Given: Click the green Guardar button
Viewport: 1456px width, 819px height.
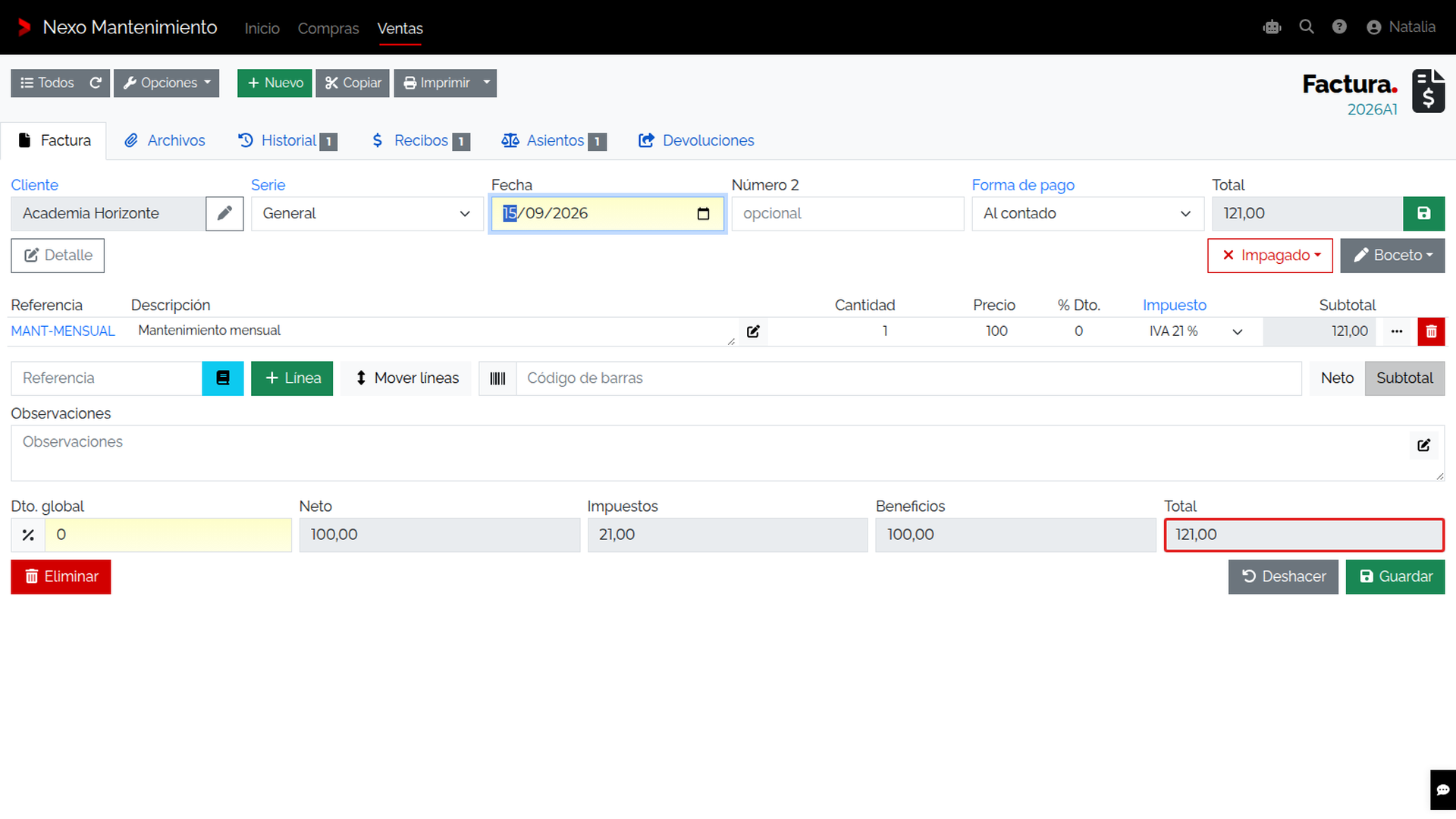Looking at the screenshot, I should 1395,577.
